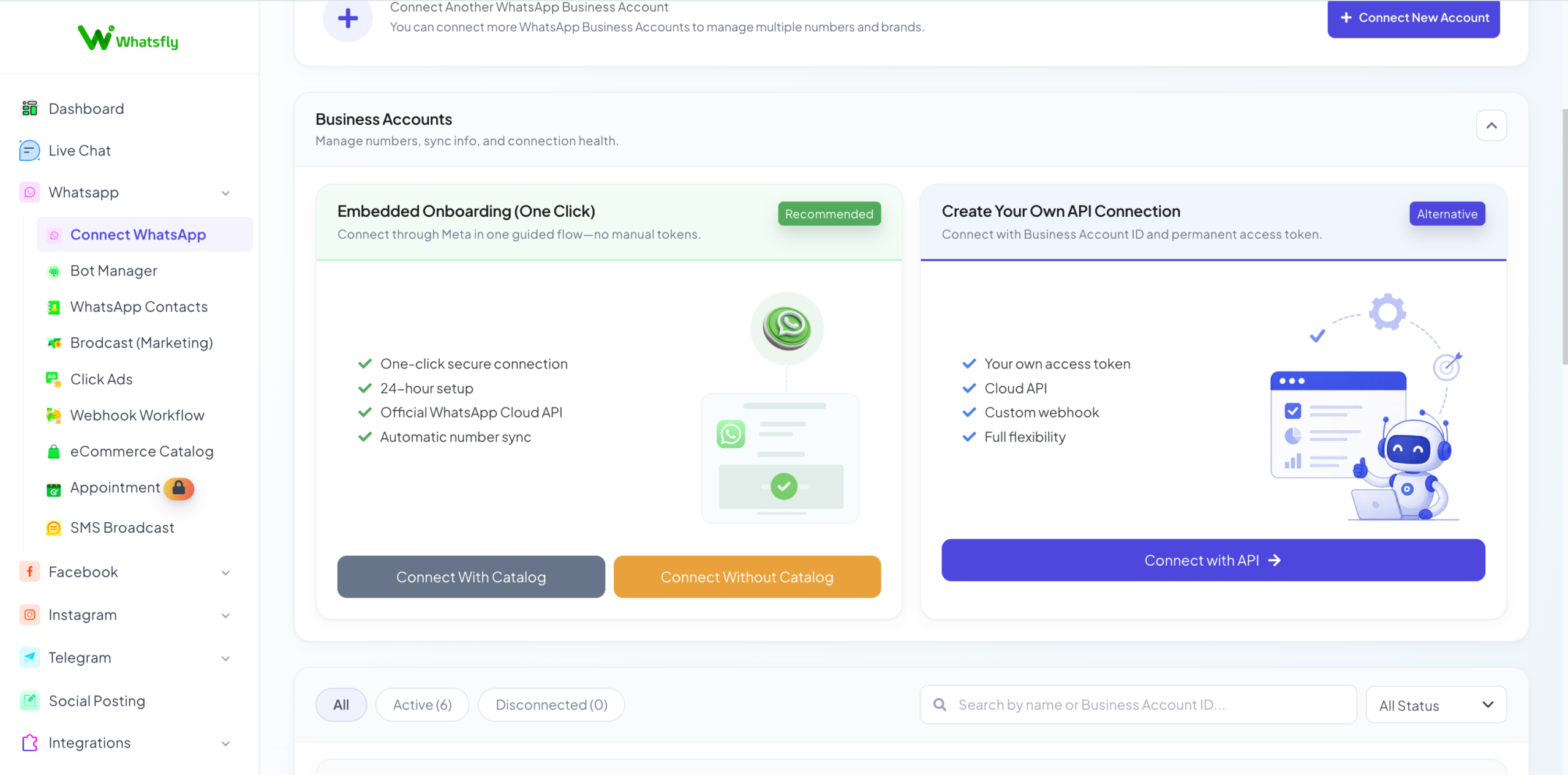Image resolution: width=1568 pixels, height=775 pixels.
Task: Click the search magnifier icon
Action: point(940,705)
